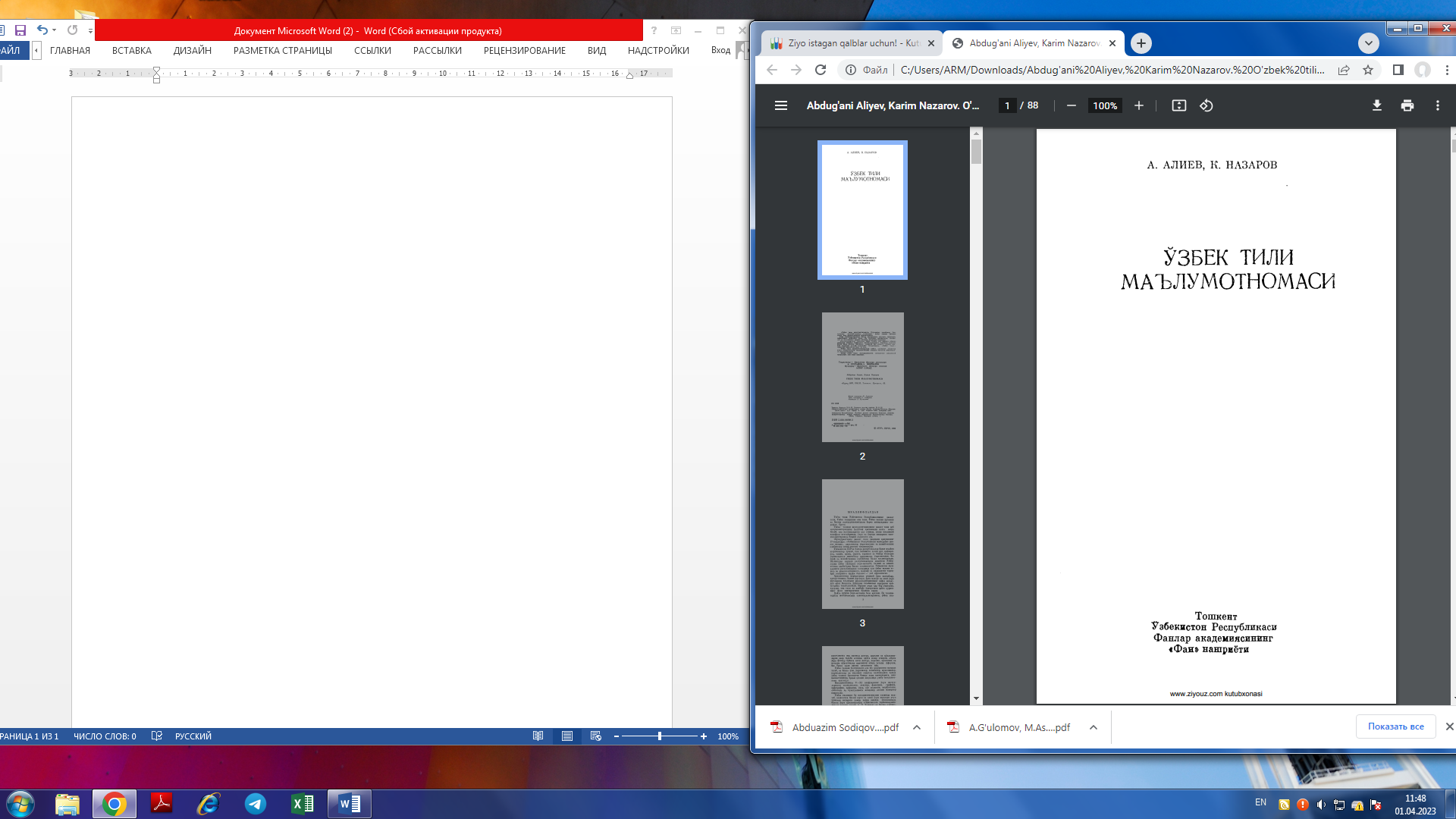Undo last action in Word
The width and height of the screenshot is (1456, 819).
pyautogui.click(x=42, y=30)
